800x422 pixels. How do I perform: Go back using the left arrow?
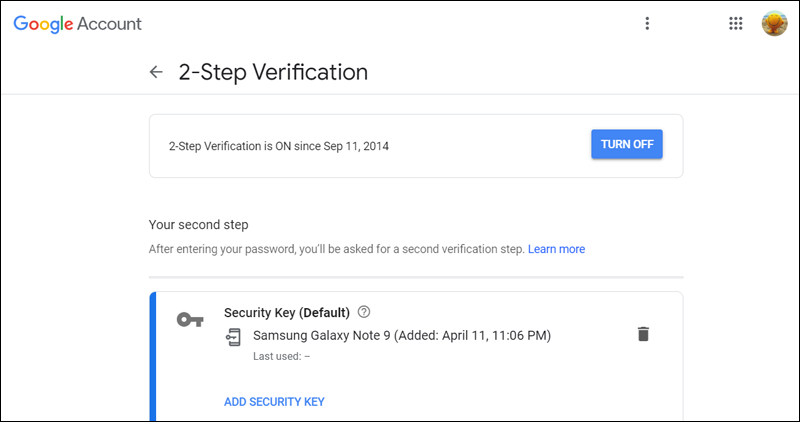[x=156, y=72]
